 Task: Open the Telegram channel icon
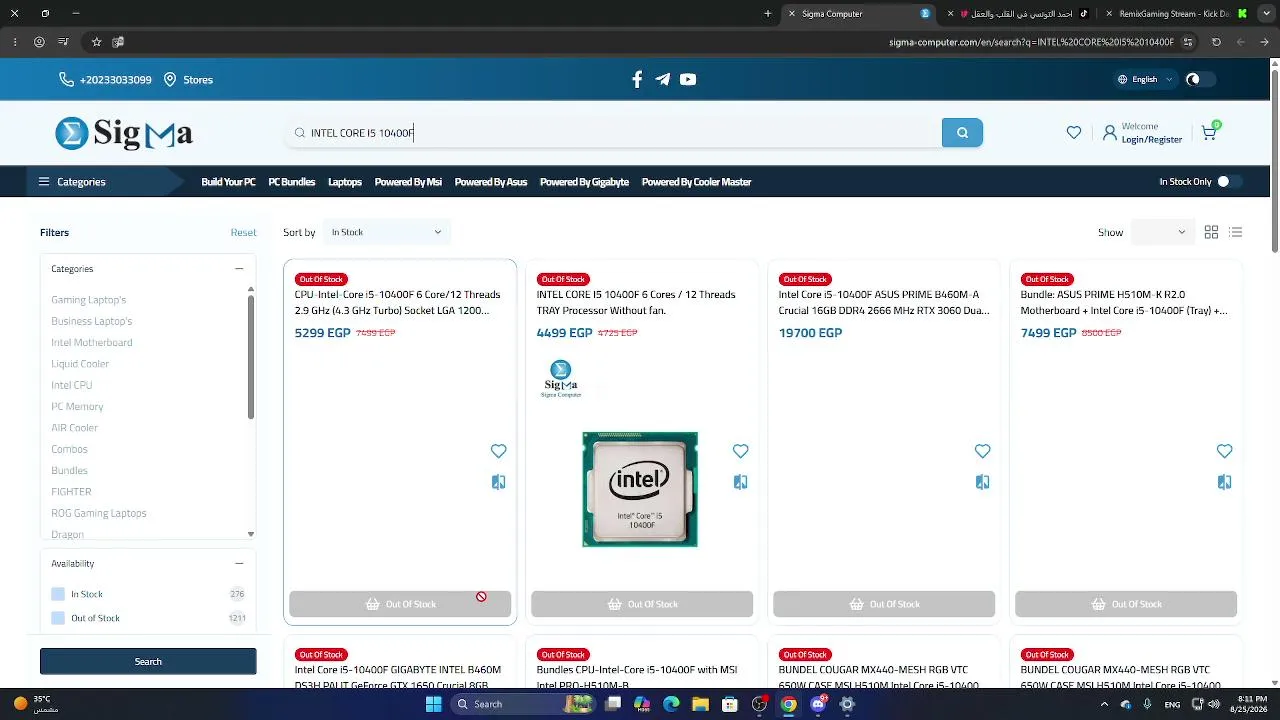(x=662, y=80)
